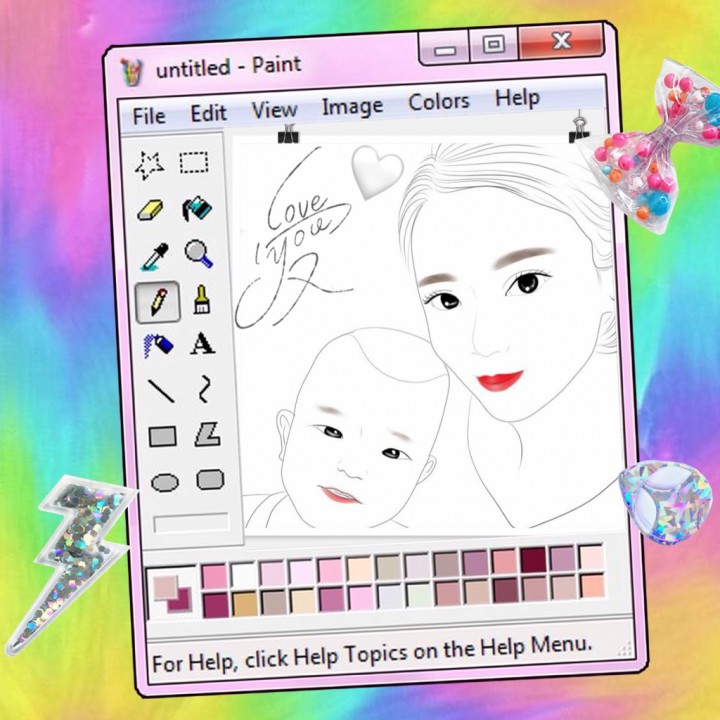
Task: Click the 'For Help, click Help Topics' status text
Action: click(x=372, y=654)
